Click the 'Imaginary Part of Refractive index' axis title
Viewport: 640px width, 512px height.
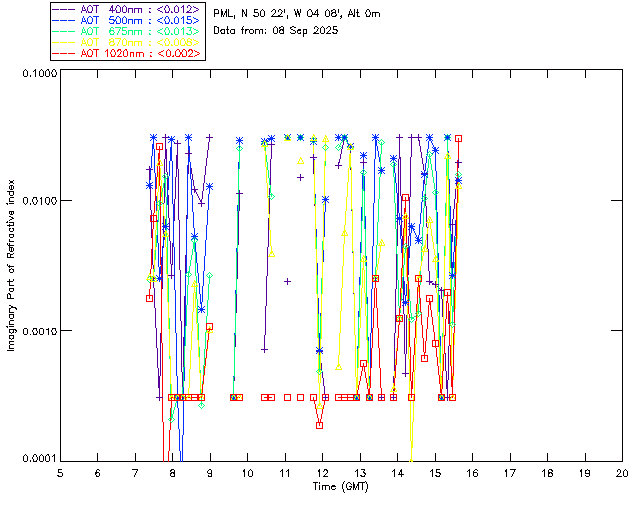[11, 265]
